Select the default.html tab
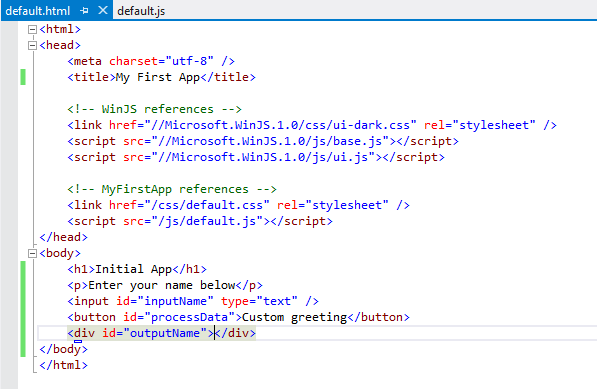The width and height of the screenshot is (597, 389). (38, 11)
